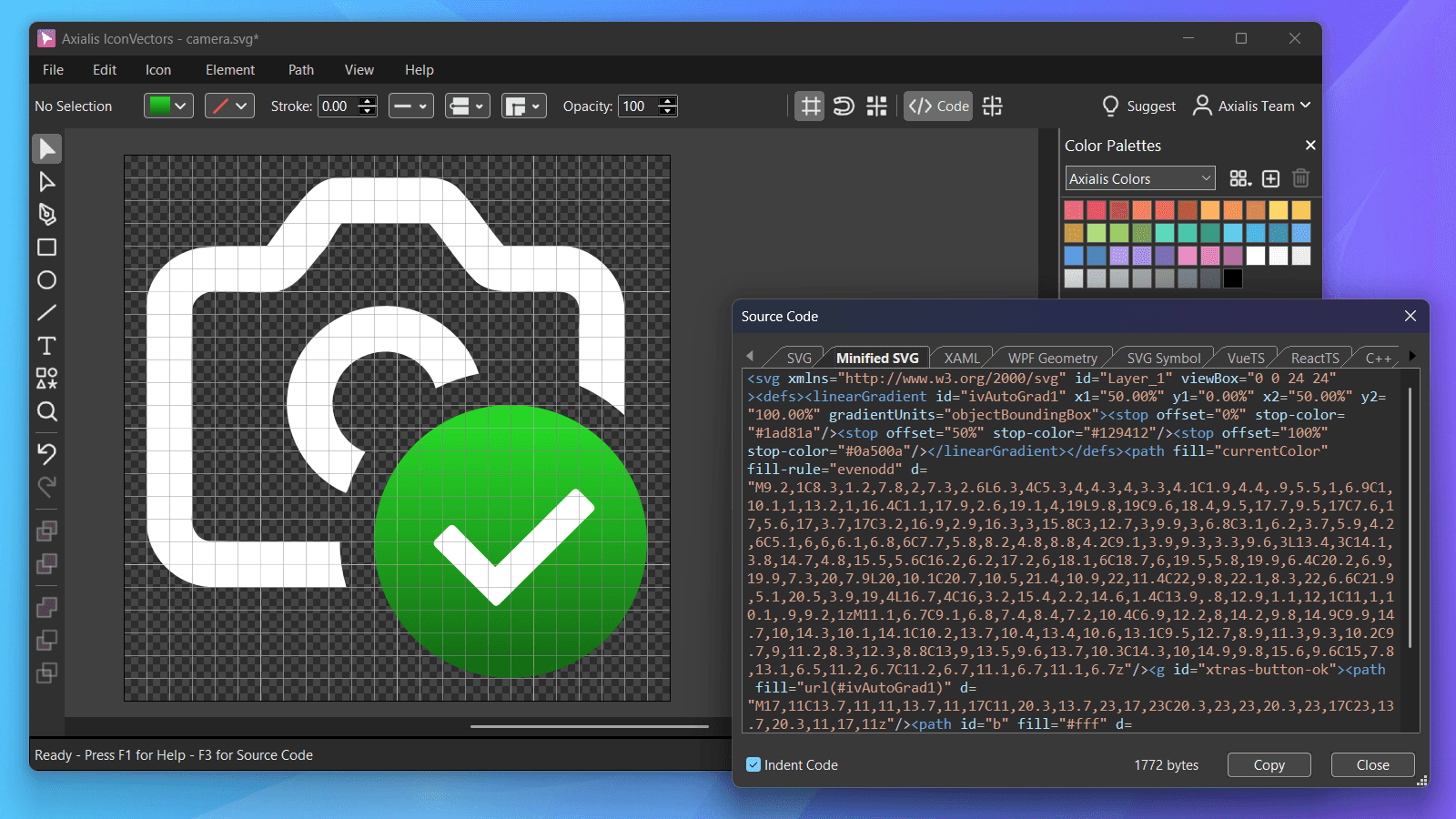
Task: Open the Element menu
Action: [x=230, y=70]
